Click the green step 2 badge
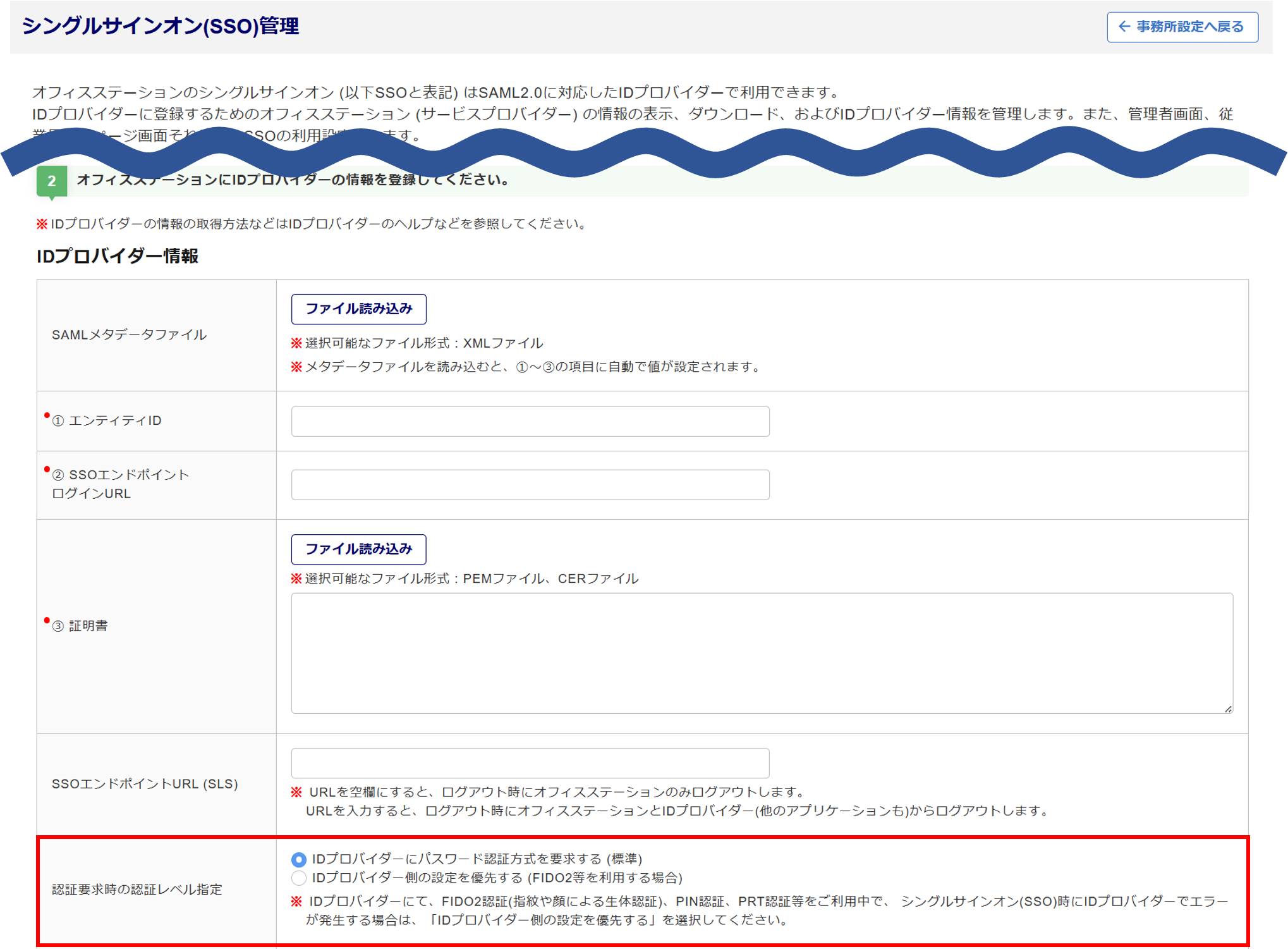The image size is (1288, 949). [x=52, y=181]
